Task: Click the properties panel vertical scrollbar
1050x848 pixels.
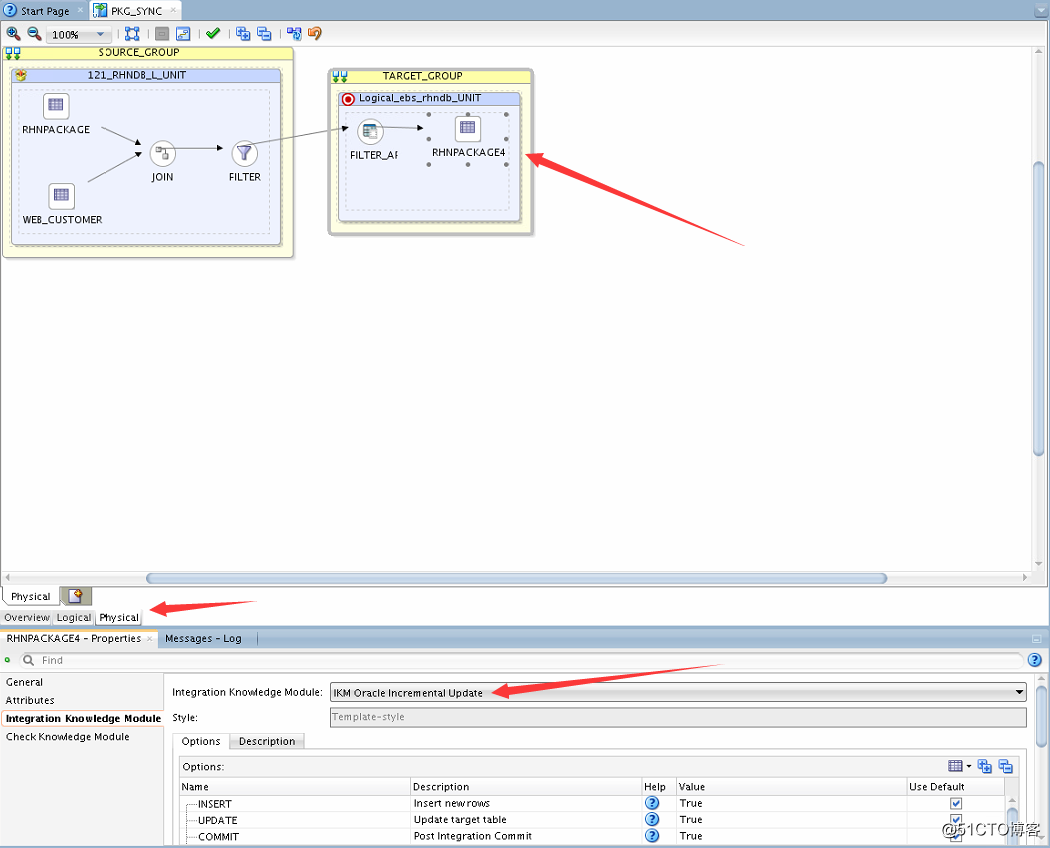Action: pyautogui.click(x=1041, y=715)
